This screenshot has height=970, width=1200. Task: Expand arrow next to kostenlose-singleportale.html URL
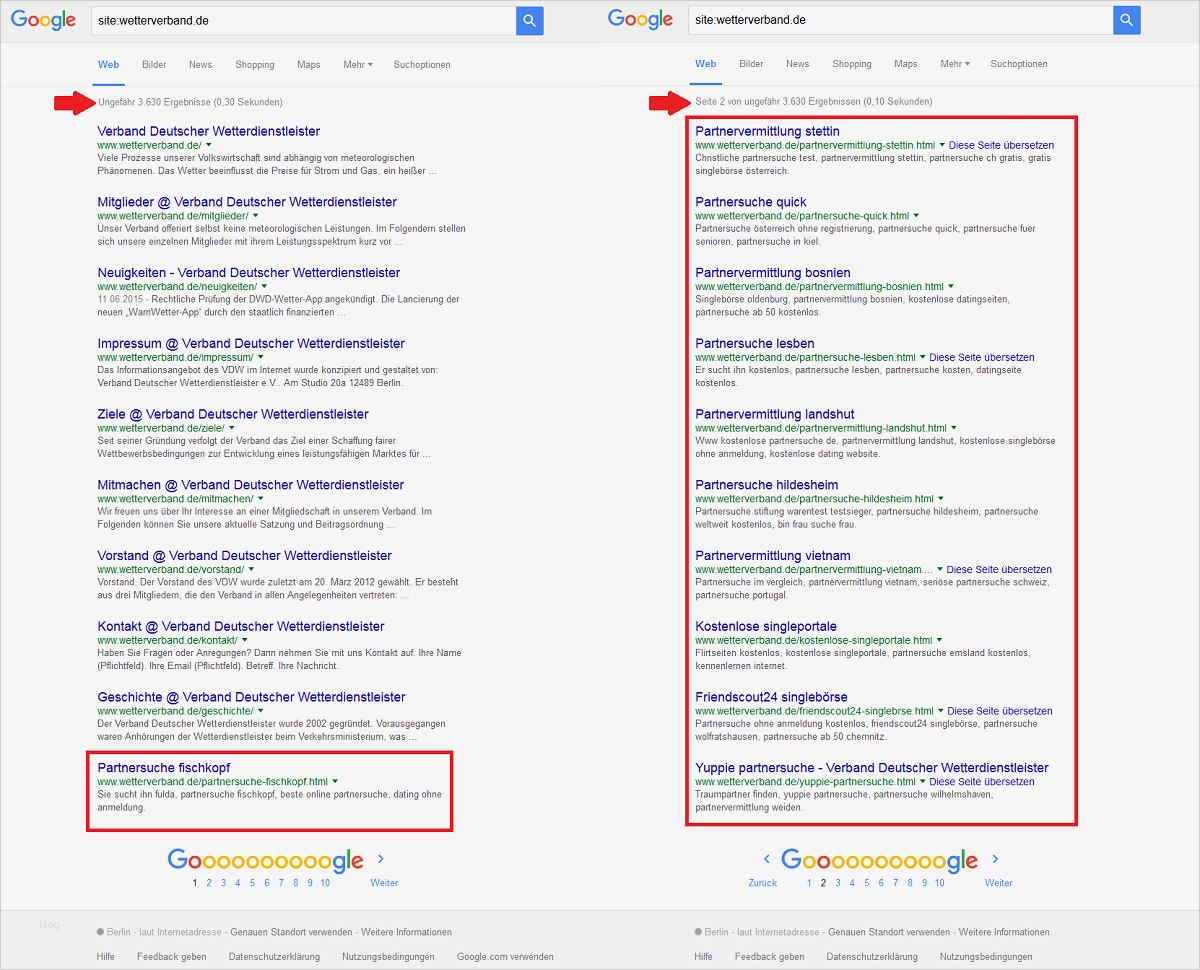coord(940,640)
